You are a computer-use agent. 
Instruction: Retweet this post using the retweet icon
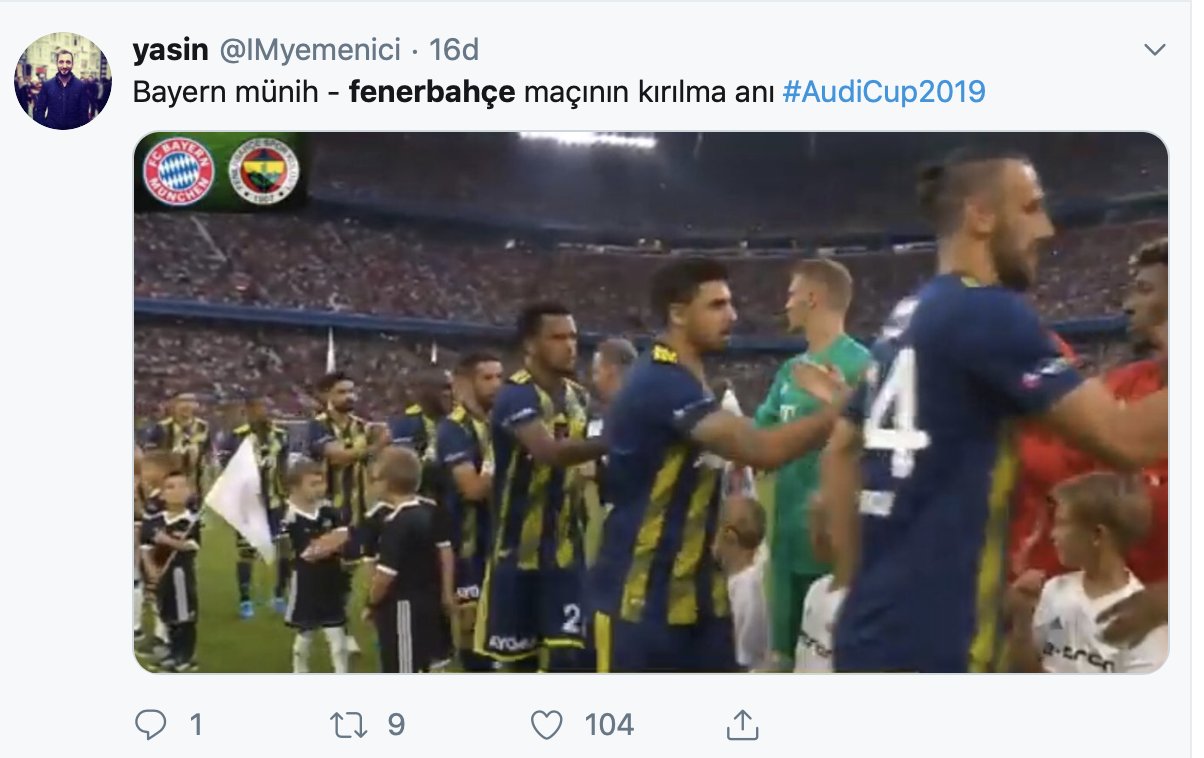click(x=348, y=724)
